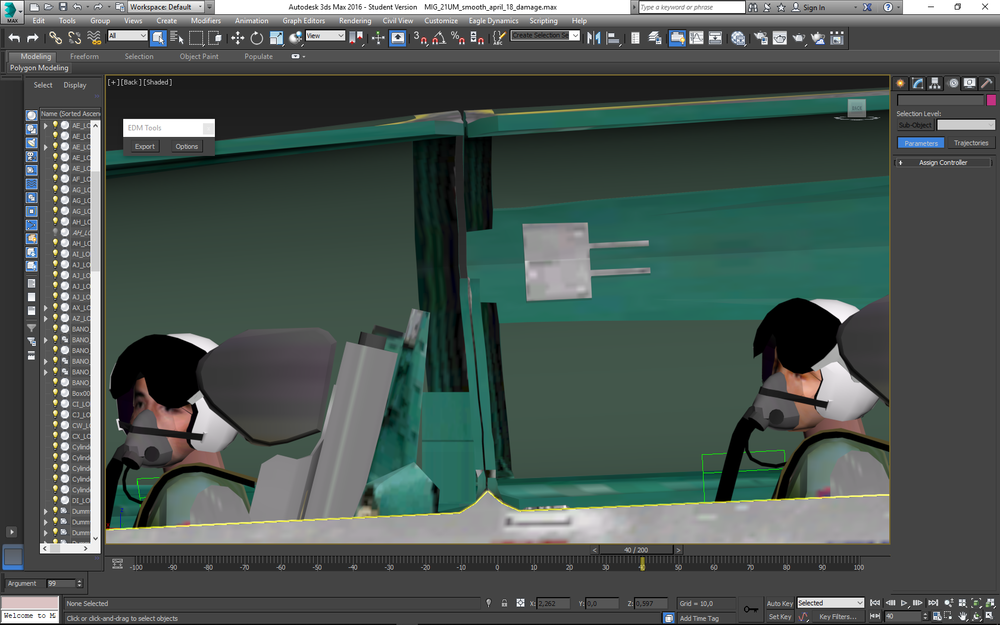1000x625 pixels.
Task: Toggle visibility bulb of first scene object
Action: point(55,126)
